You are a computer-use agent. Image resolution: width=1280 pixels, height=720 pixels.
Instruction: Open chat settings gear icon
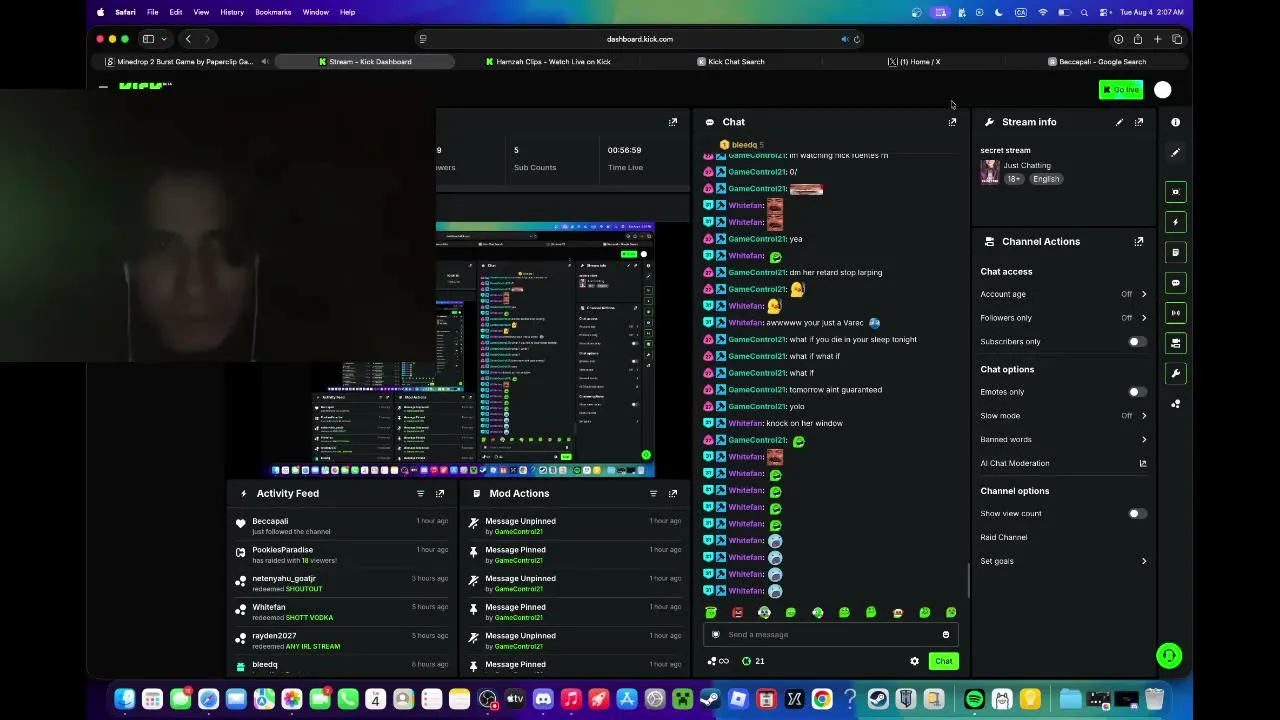coord(914,661)
